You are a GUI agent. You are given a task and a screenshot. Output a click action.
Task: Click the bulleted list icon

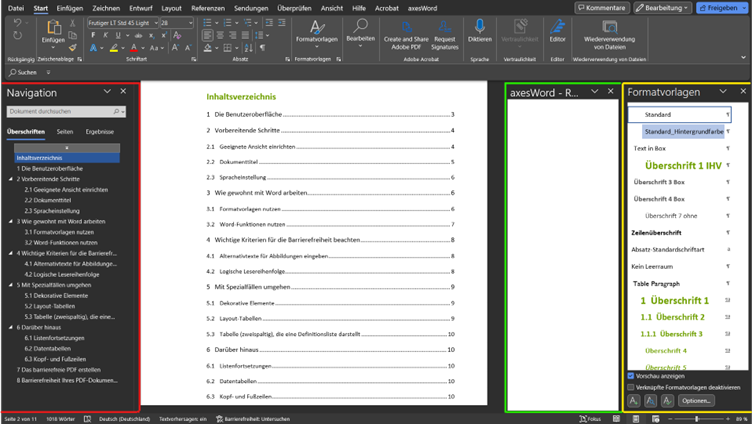point(207,23)
